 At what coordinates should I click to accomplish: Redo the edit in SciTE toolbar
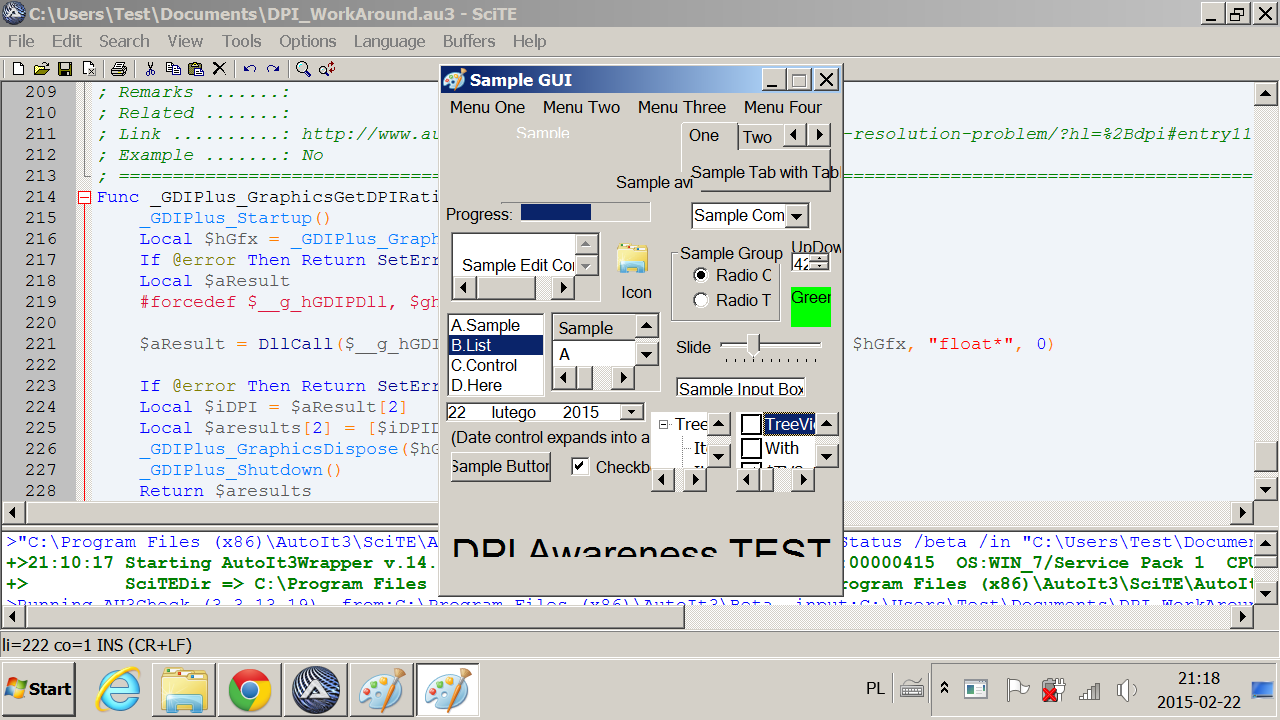[x=272, y=69]
